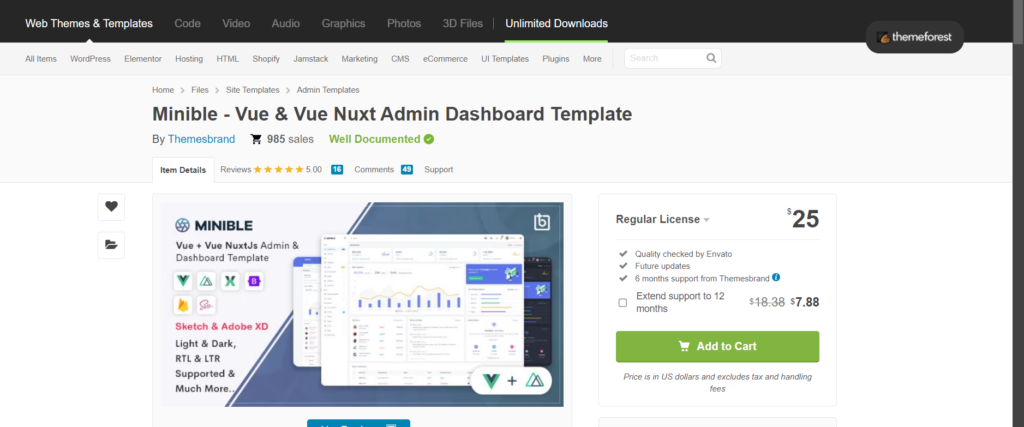Viewport: 1024px width, 427px height.
Task: Click the Minible product title heading
Action: click(392, 114)
